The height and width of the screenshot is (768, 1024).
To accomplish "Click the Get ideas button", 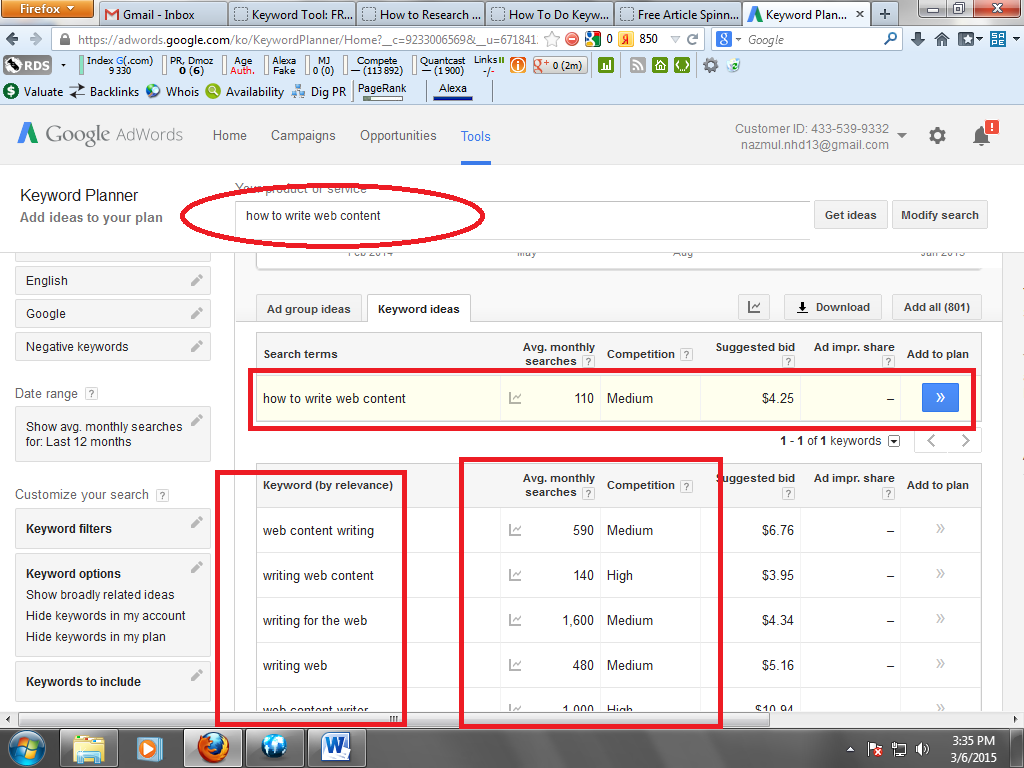I will point(850,215).
